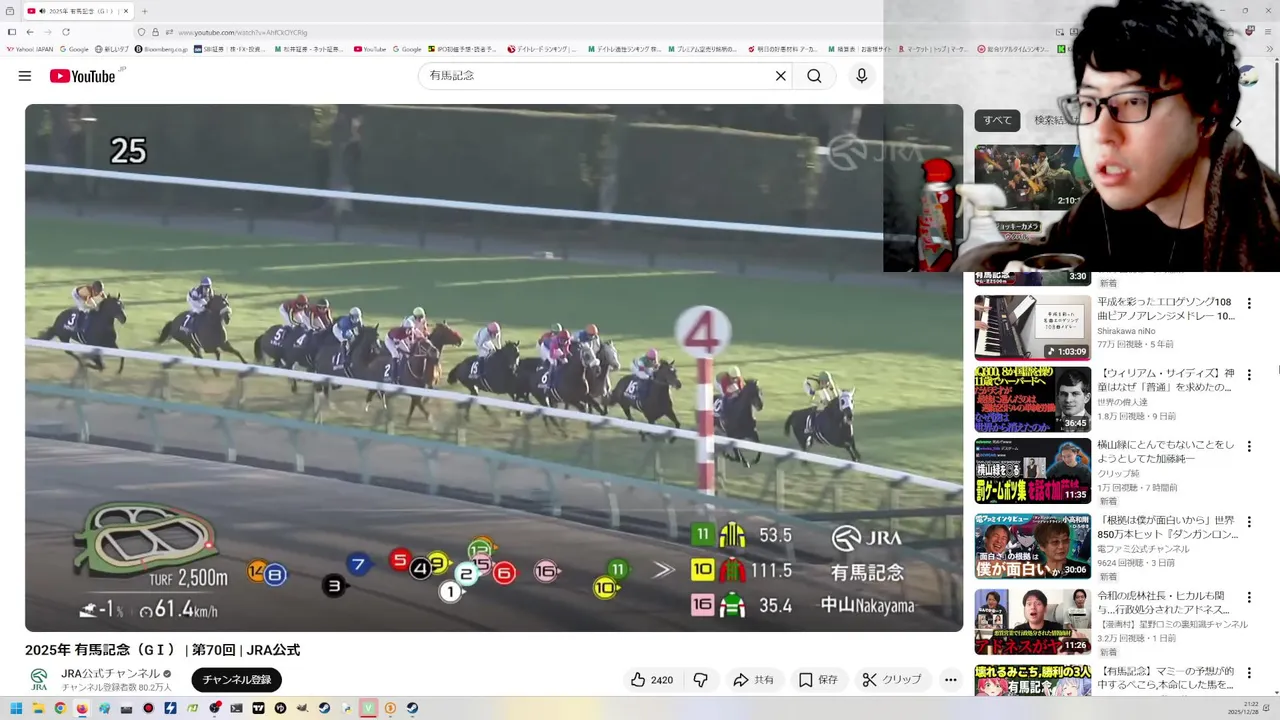
Task: Open the ウィリアム・サイディズ video title
Action: [x=1165, y=381]
